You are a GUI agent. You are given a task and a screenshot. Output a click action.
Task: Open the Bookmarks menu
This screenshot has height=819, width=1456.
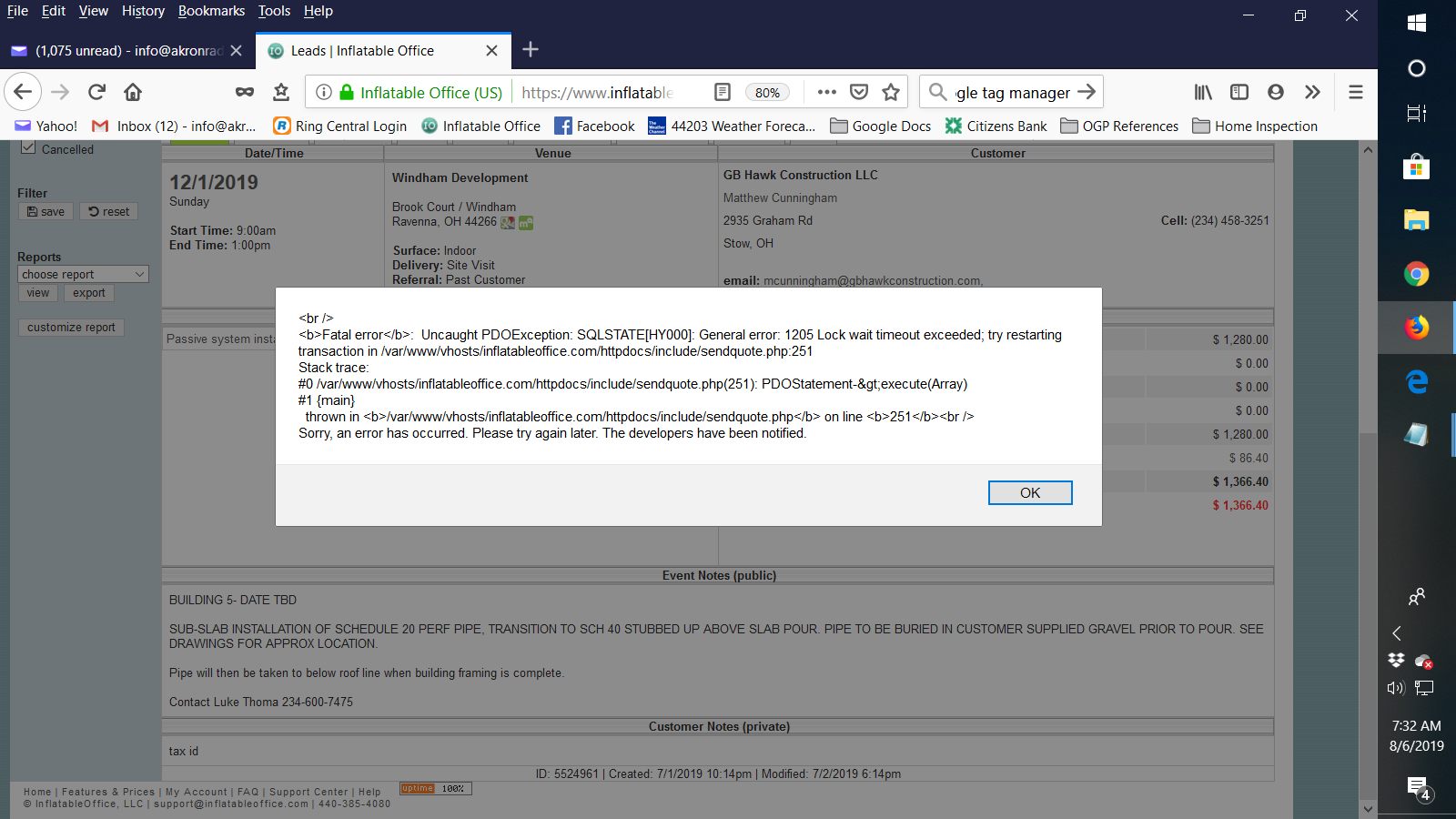(x=211, y=11)
